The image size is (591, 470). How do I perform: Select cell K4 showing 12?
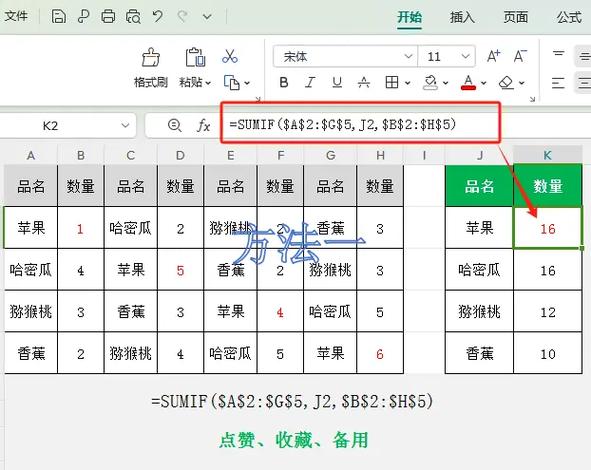click(548, 312)
